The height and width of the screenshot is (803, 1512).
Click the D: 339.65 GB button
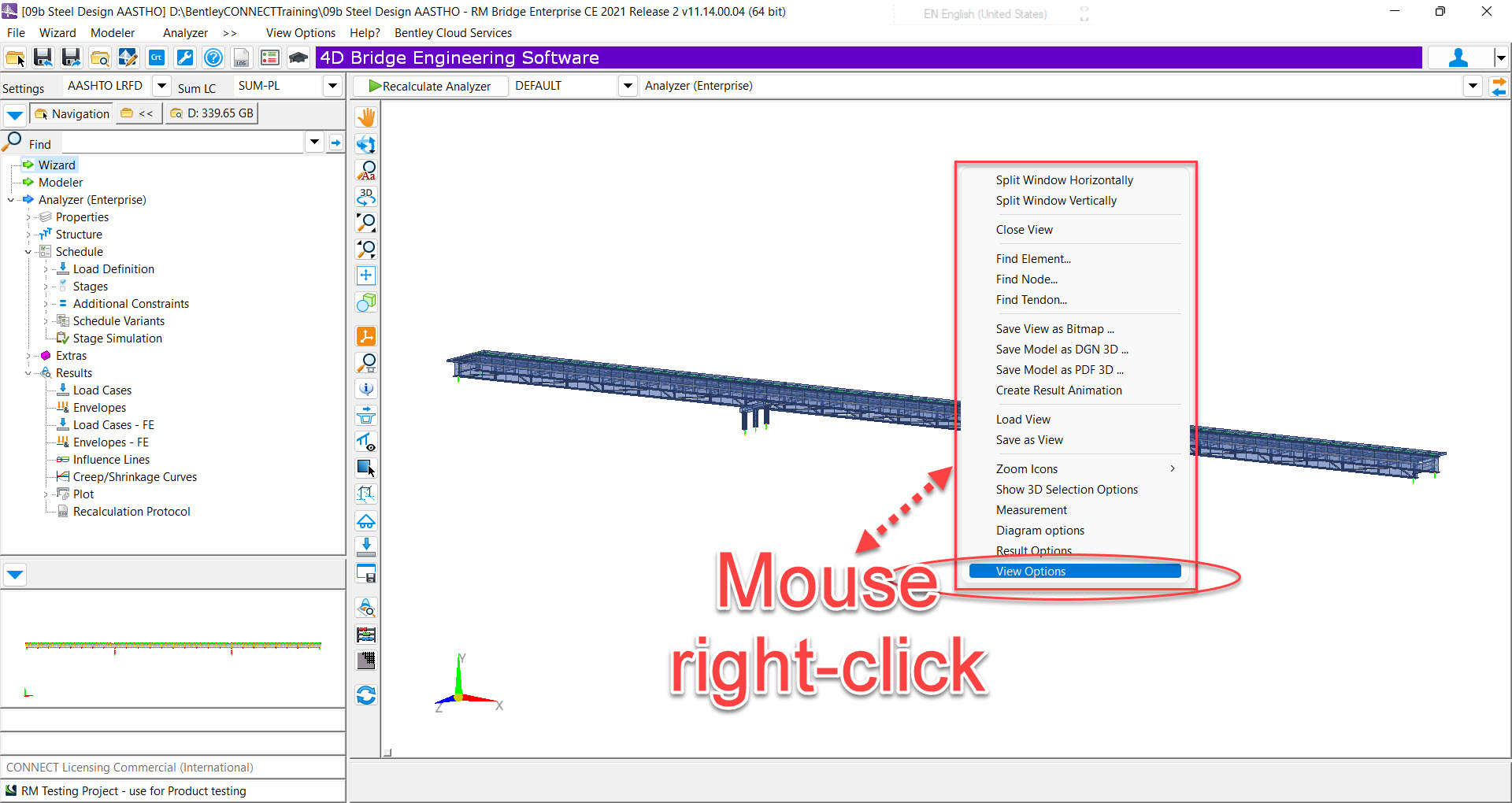click(212, 113)
